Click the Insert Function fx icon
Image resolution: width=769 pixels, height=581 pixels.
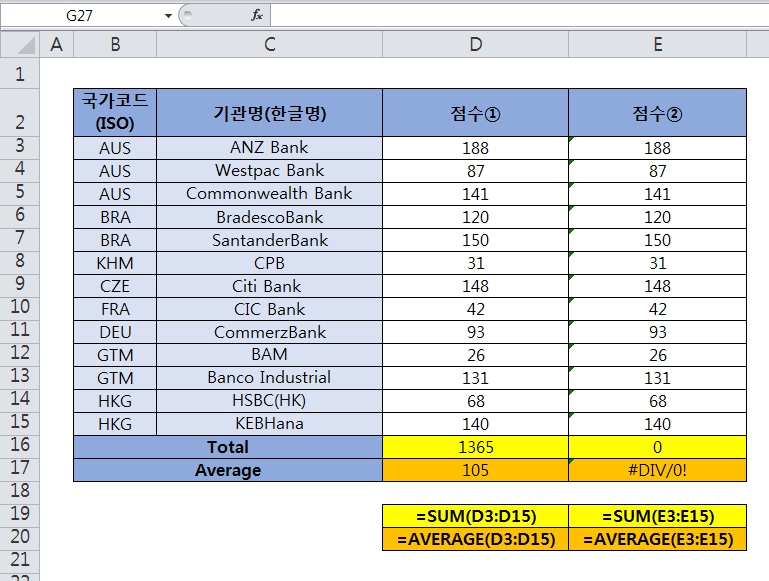tap(256, 16)
